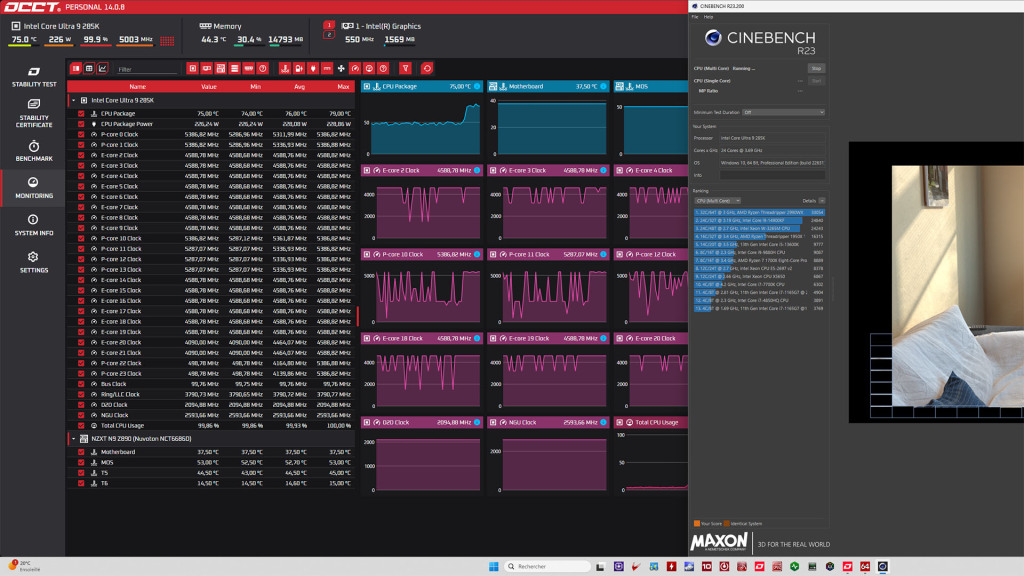Toggle clock frequency filter gauge icon
The width and height of the screenshot is (1024, 576).
[355, 69]
